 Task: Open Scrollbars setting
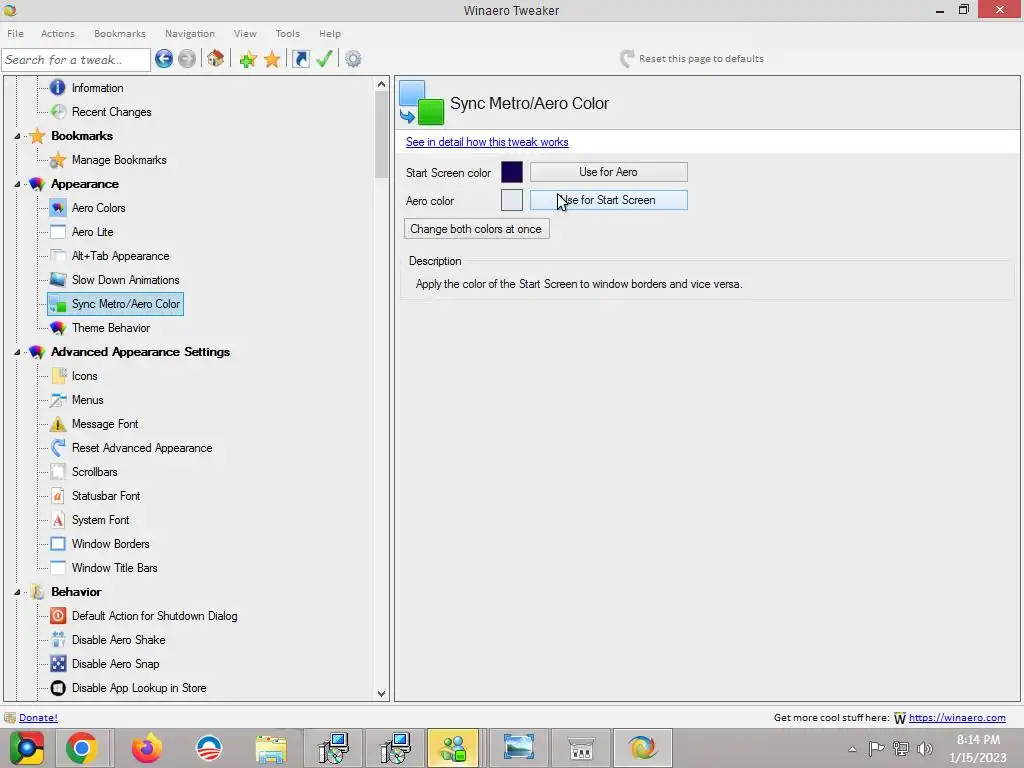point(94,472)
